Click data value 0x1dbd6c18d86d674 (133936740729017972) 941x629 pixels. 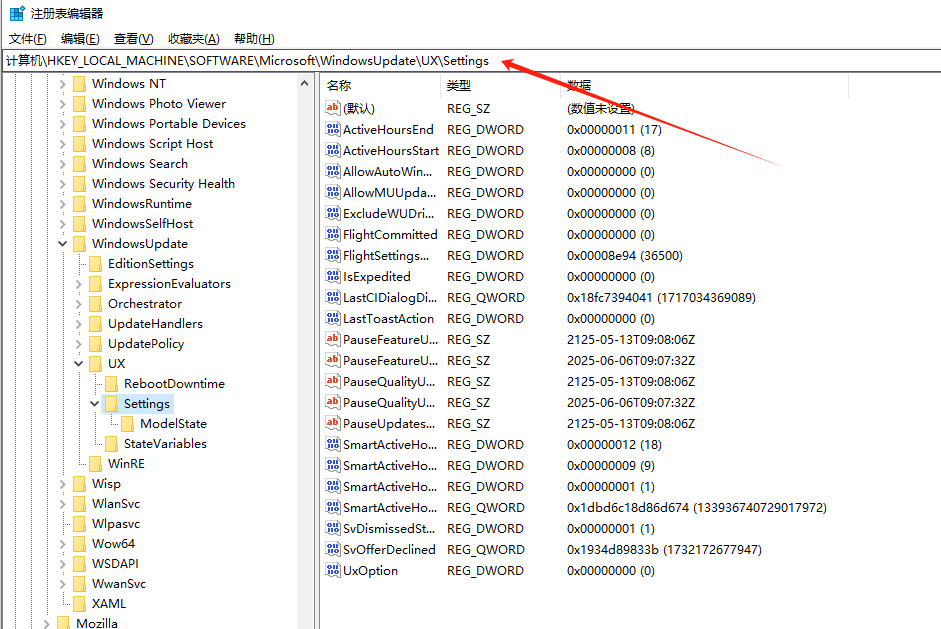[697, 508]
